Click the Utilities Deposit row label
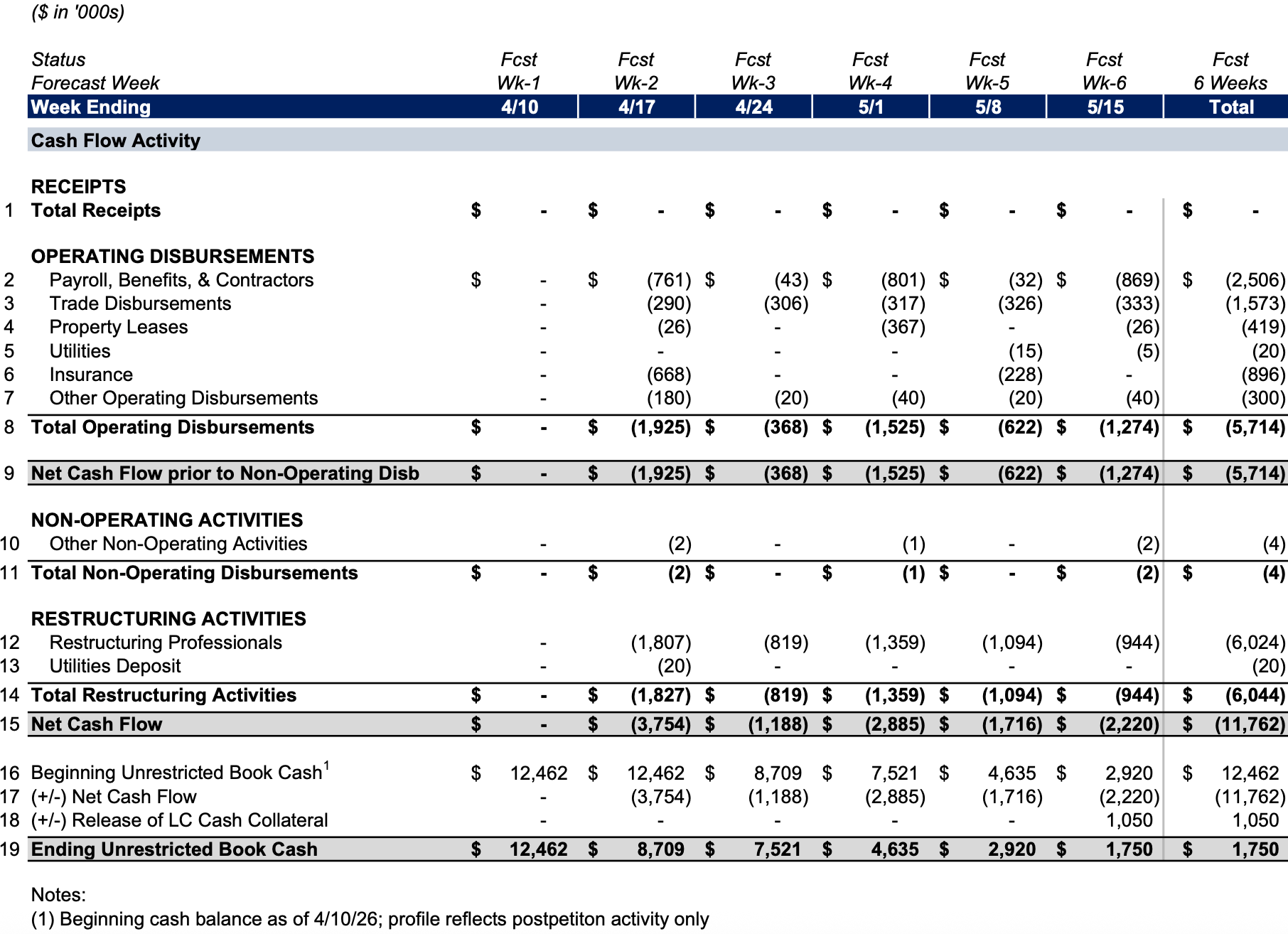Image resolution: width=1288 pixels, height=934 pixels. tap(115, 666)
